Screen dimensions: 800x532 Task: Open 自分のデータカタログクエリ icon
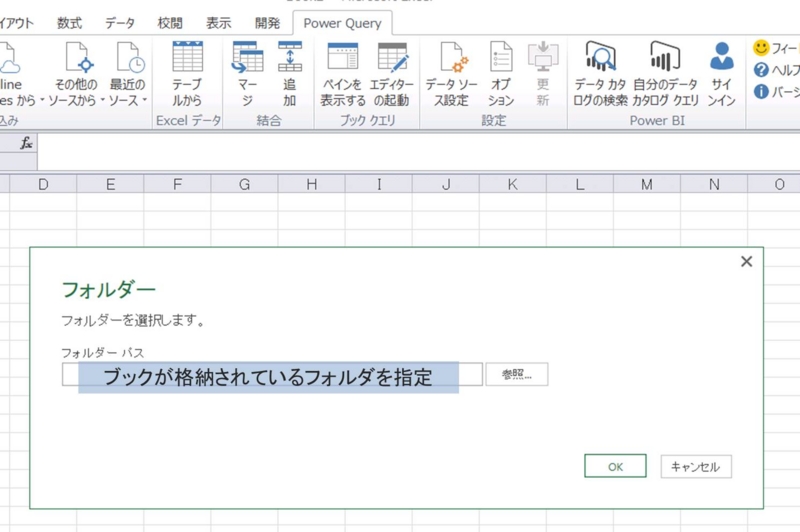click(665, 57)
